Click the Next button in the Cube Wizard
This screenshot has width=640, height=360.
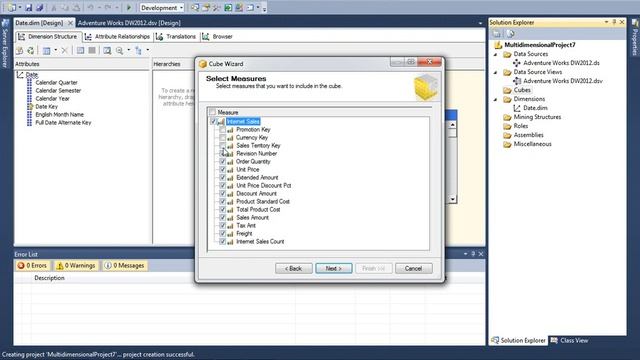pyautogui.click(x=333, y=269)
